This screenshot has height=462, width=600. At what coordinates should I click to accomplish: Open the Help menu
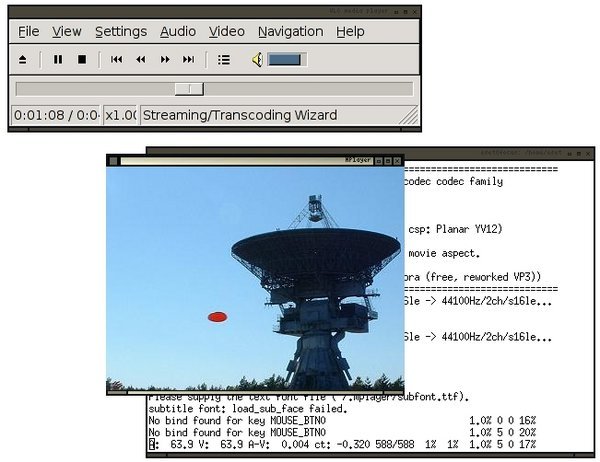pyautogui.click(x=350, y=31)
